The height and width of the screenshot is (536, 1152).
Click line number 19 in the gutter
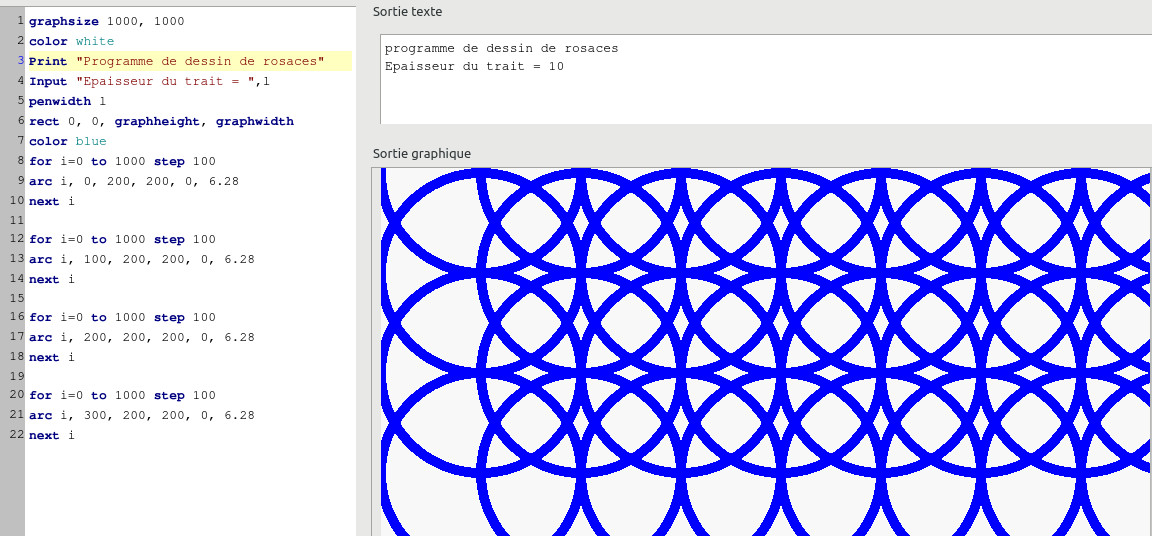click(x=18, y=376)
